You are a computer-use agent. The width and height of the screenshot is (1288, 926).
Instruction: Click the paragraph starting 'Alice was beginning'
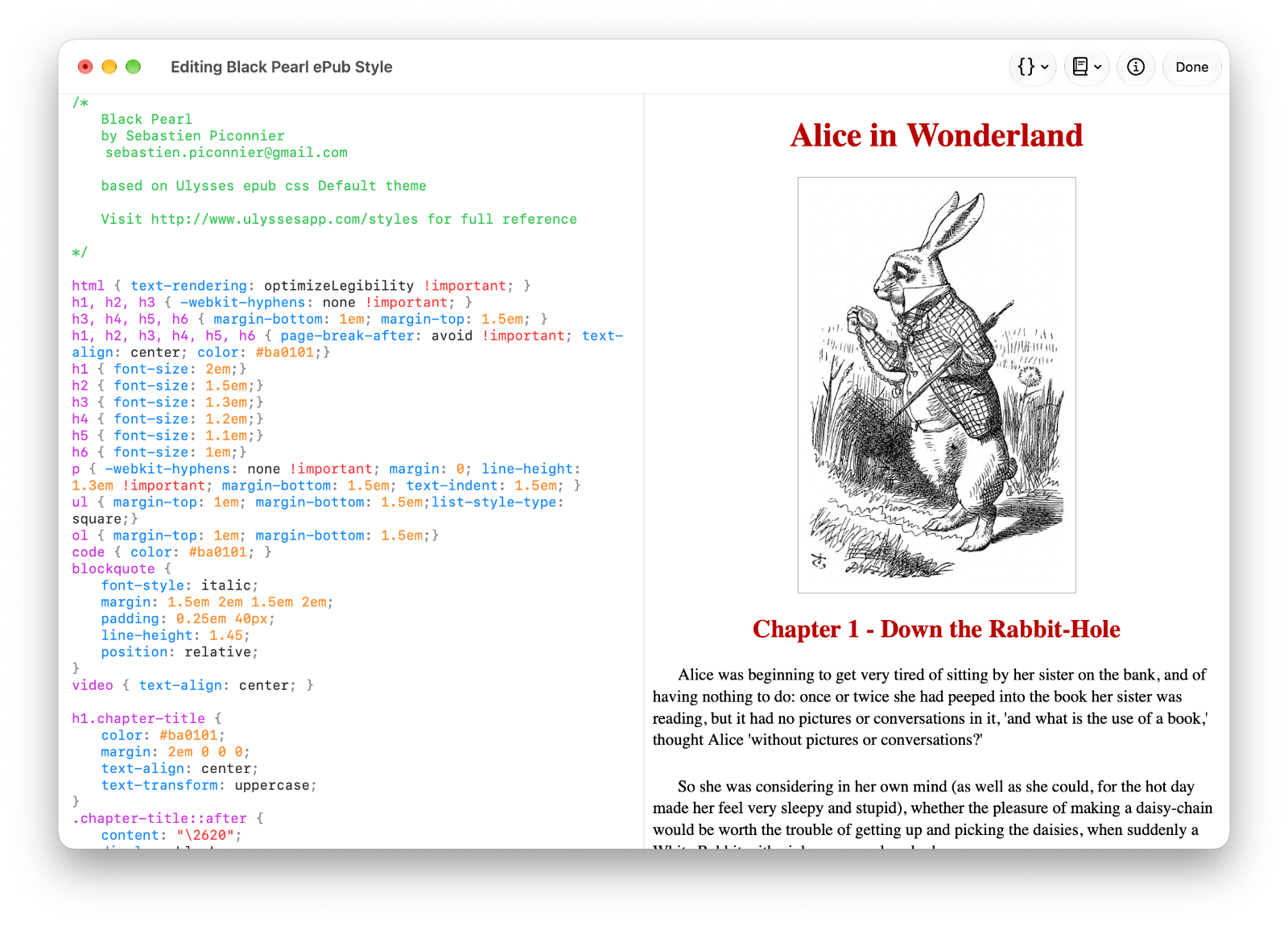[930, 707]
